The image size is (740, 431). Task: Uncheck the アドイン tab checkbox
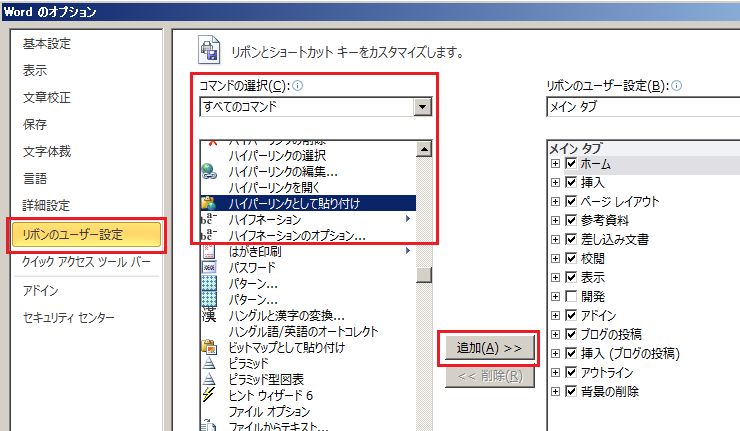pyautogui.click(x=571, y=315)
